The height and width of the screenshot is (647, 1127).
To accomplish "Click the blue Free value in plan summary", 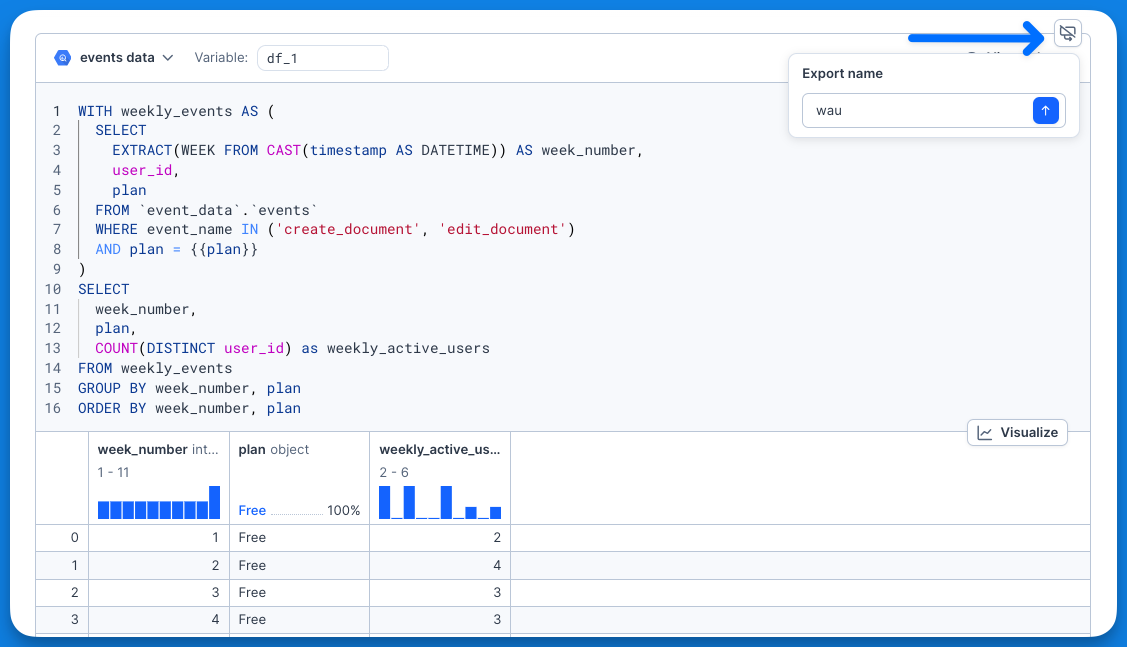I will (252, 511).
